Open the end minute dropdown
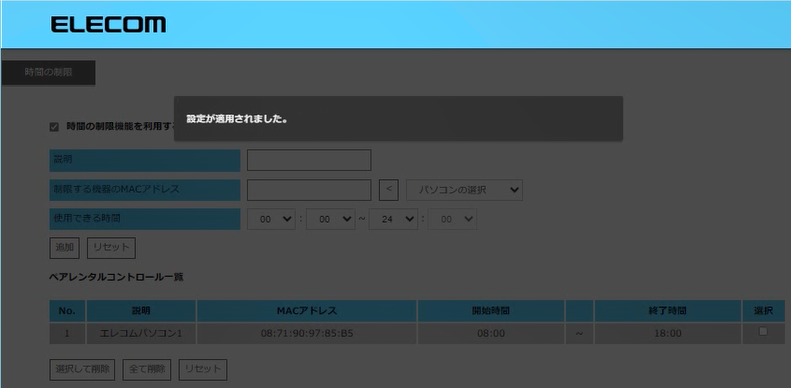This screenshot has height=388, width=791. click(452, 219)
